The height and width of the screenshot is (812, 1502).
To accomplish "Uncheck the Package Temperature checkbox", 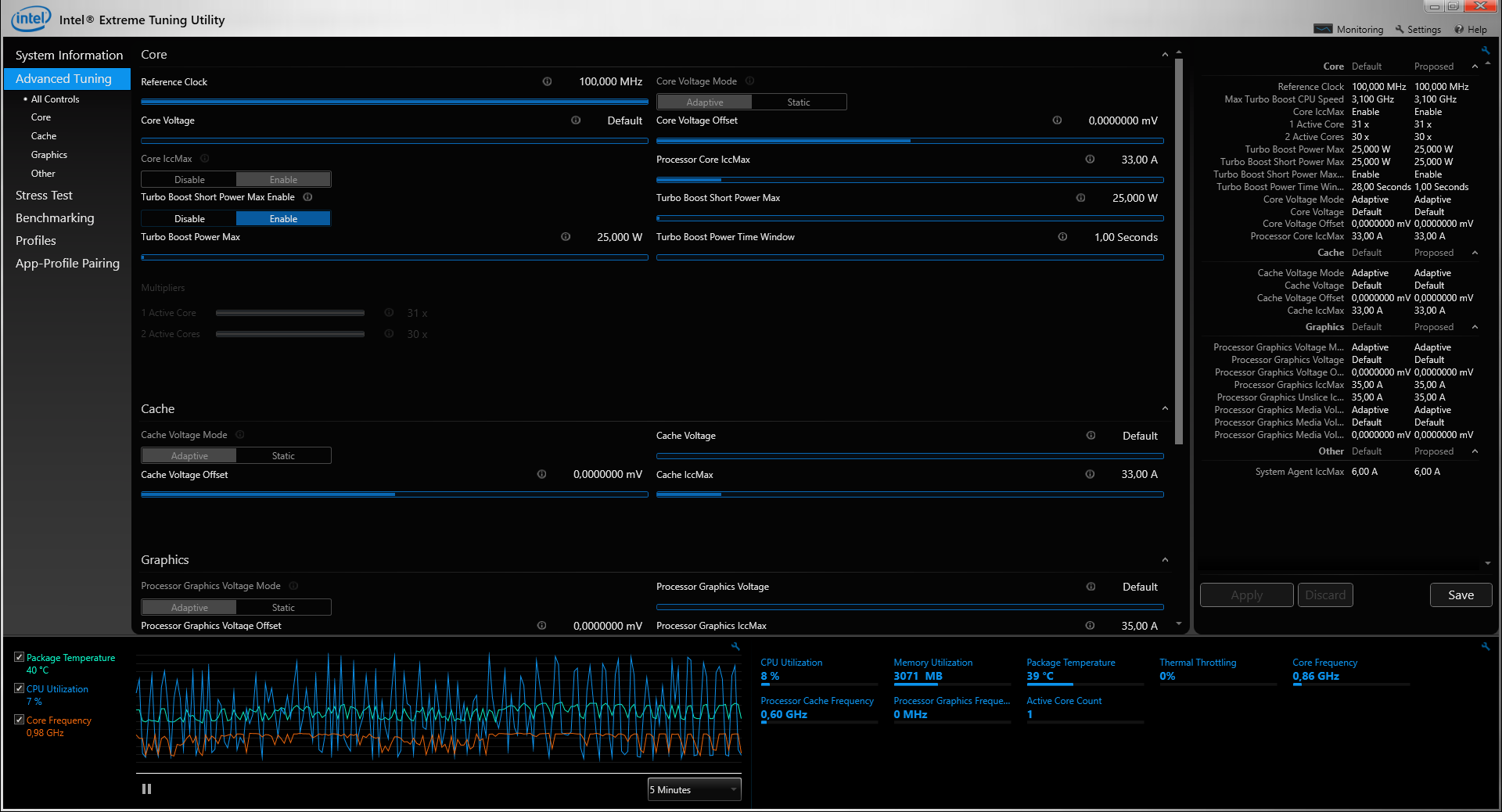I will 20,657.
